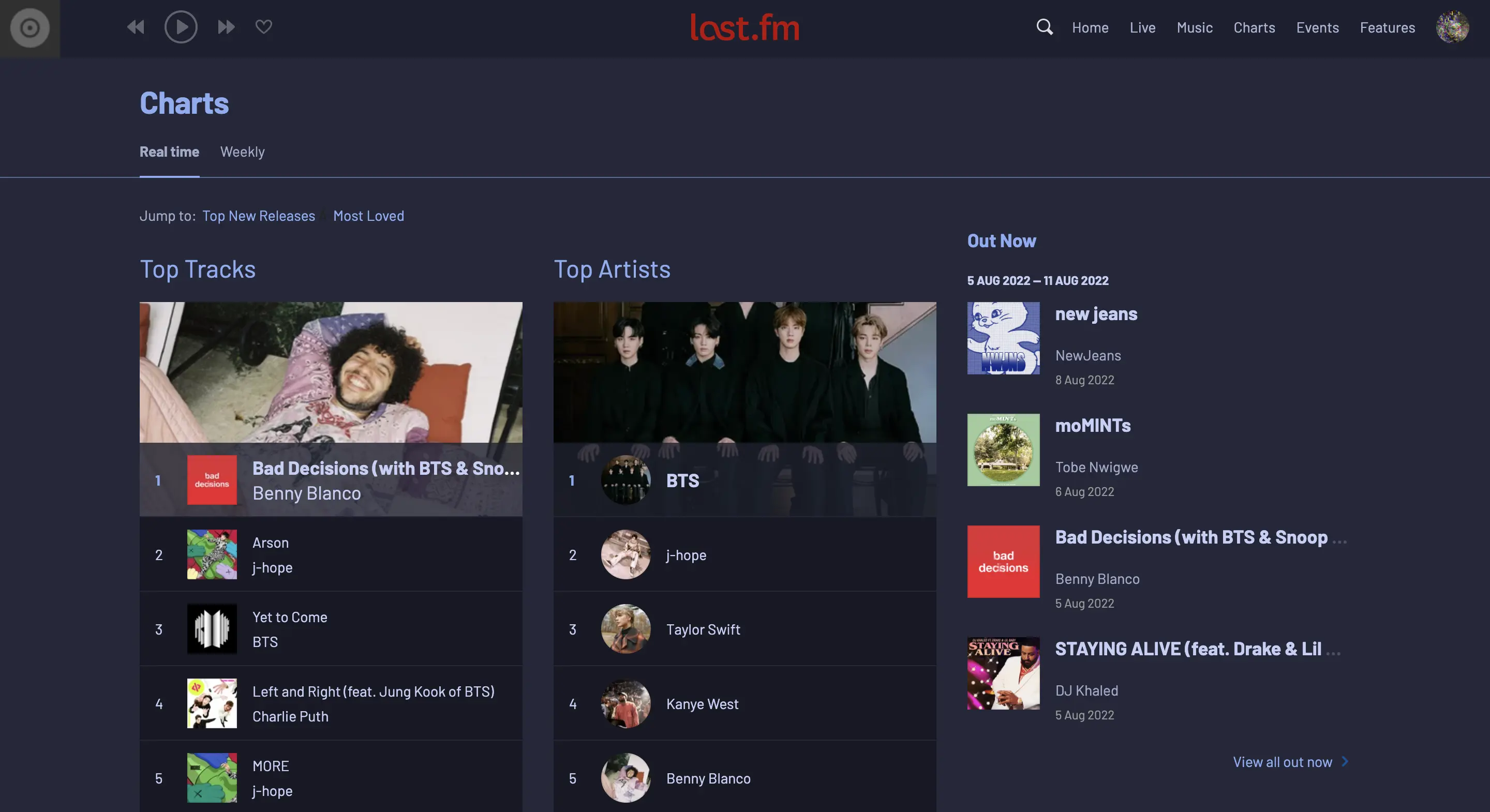Click the Kanye West round avatar
The height and width of the screenshot is (812, 1490).
[x=625, y=703]
